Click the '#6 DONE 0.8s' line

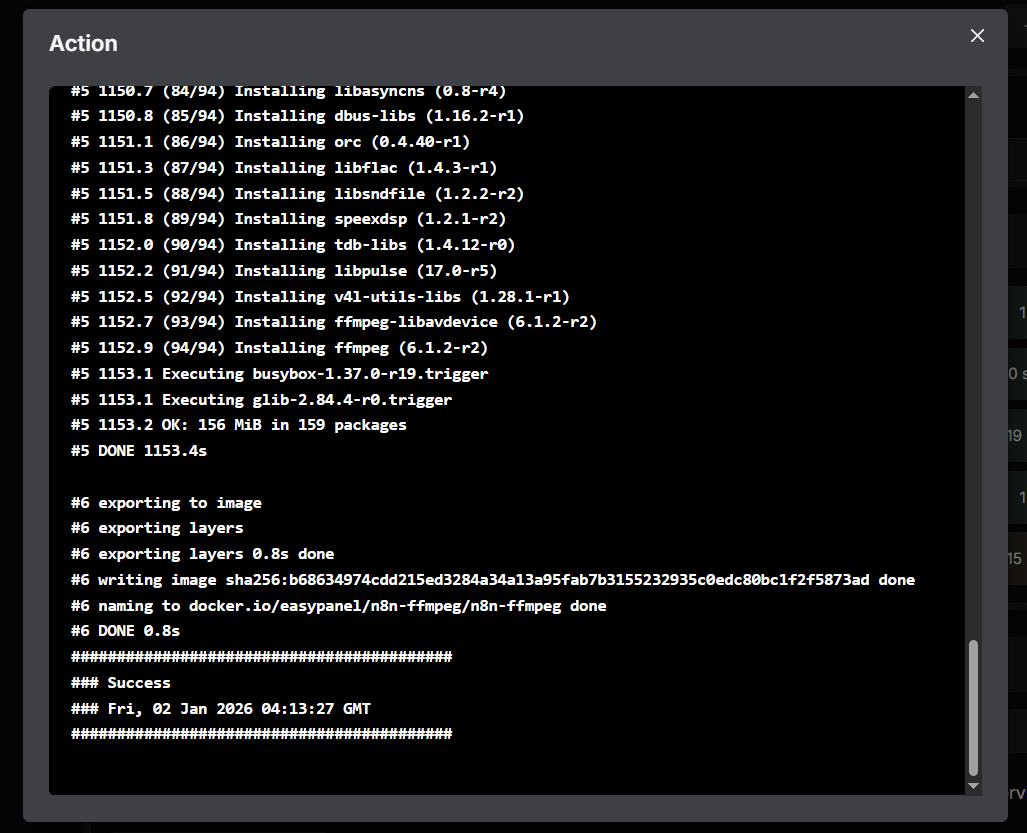(126, 632)
